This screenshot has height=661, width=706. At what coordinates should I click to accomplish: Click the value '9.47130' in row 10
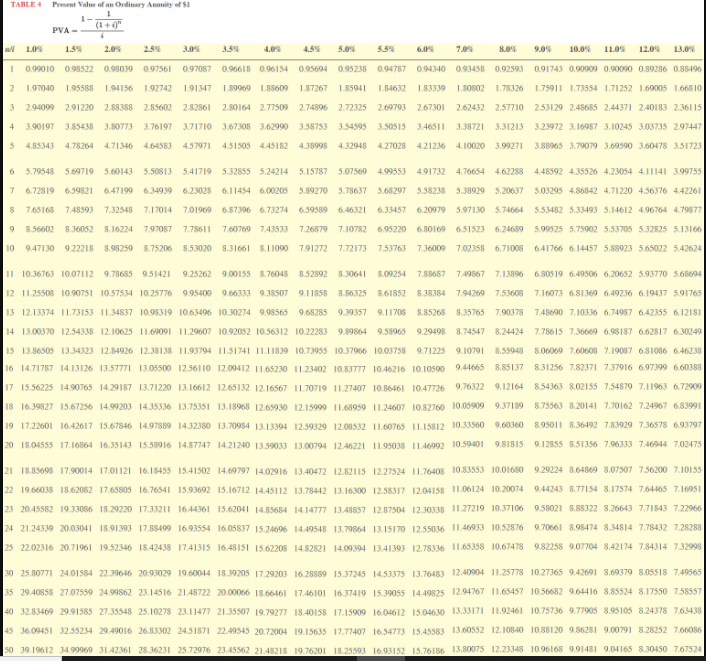tap(40, 248)
